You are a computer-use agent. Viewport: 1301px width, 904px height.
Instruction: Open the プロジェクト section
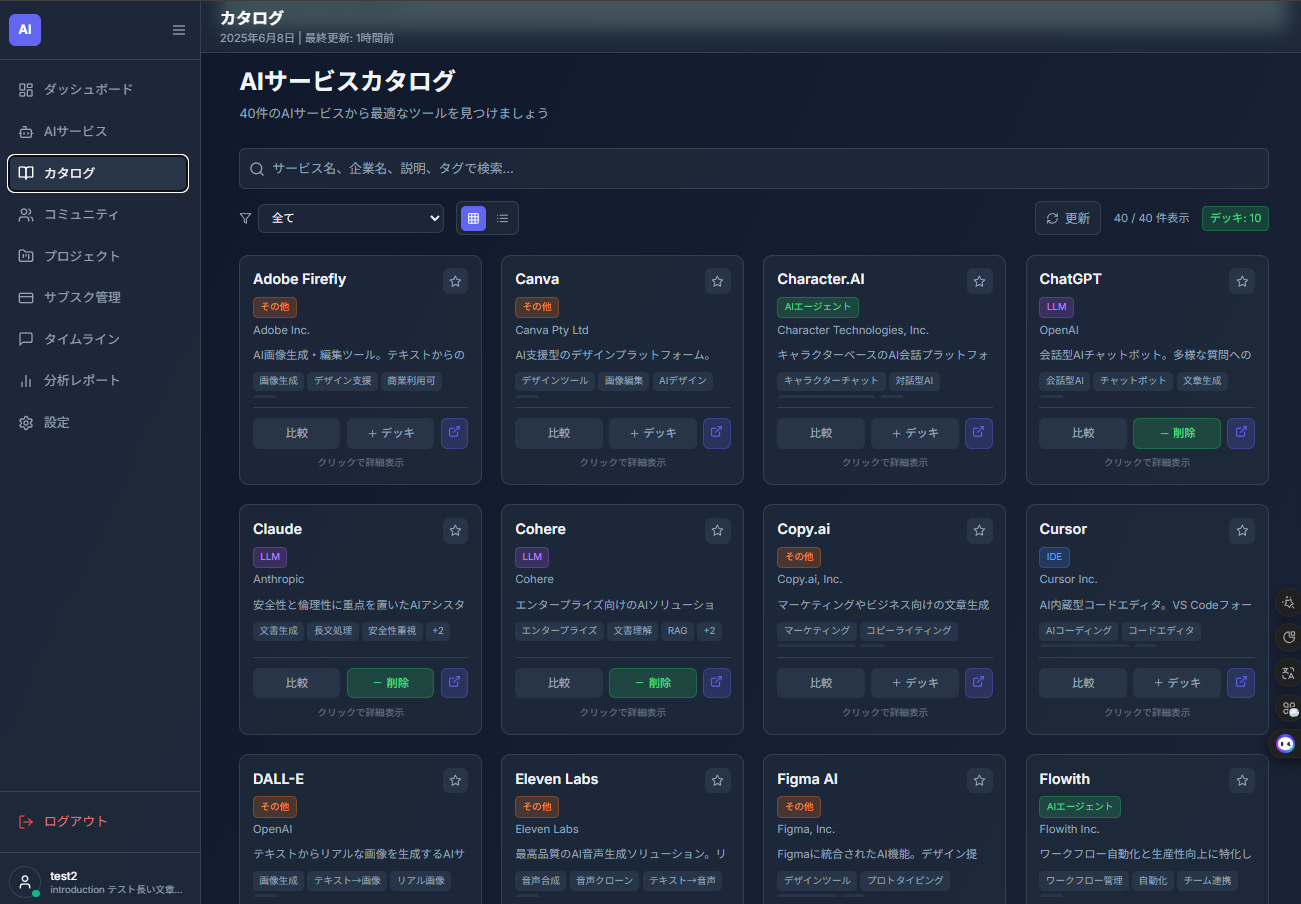[x=98, y=256]
